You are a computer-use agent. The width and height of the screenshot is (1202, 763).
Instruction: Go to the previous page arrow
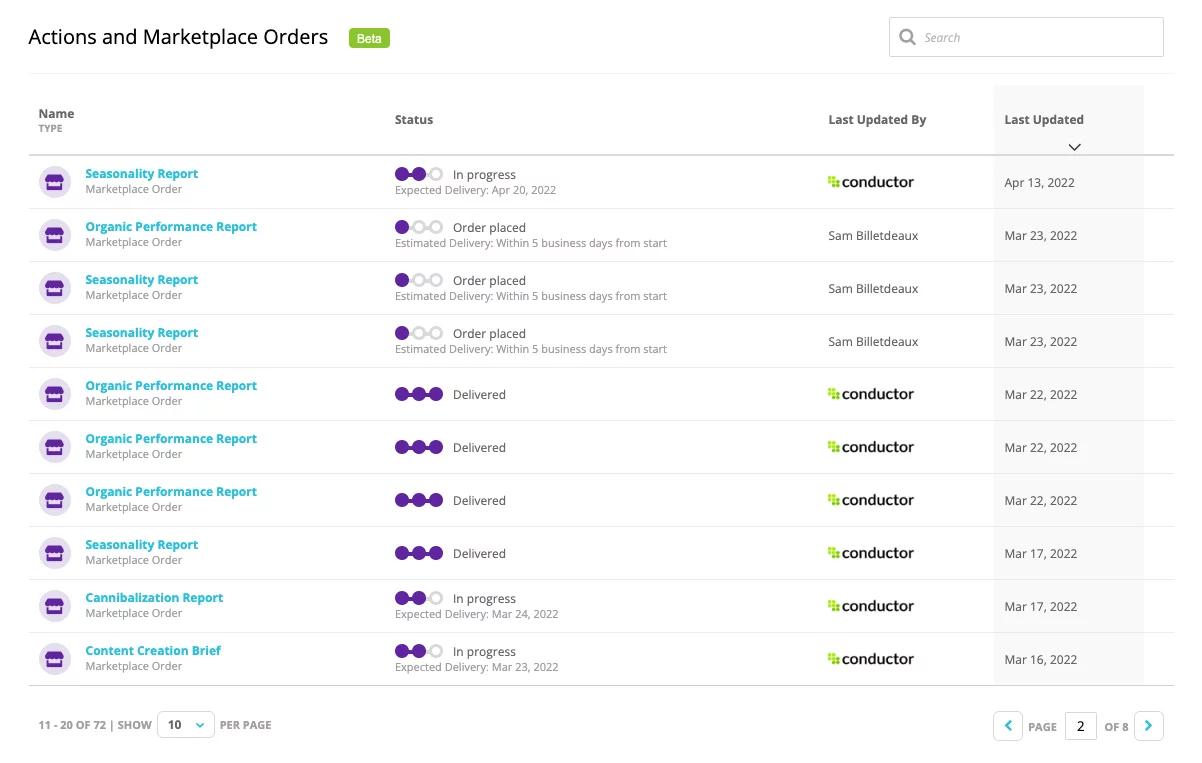[x=1008, y=726]
